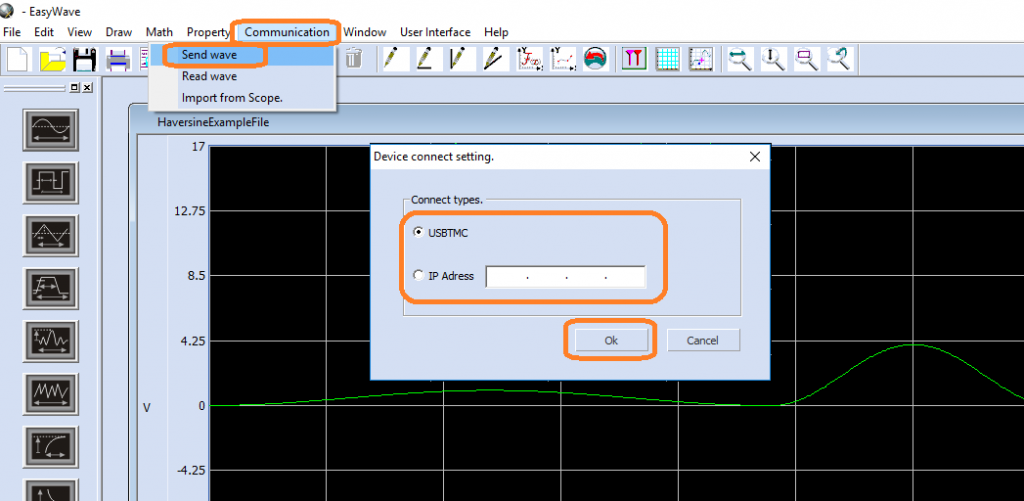Image resolution: width=1024 pixels, height=501 pixels.
Task: Choose the triangle ramp waveform icon
Action: pos(49,235)
